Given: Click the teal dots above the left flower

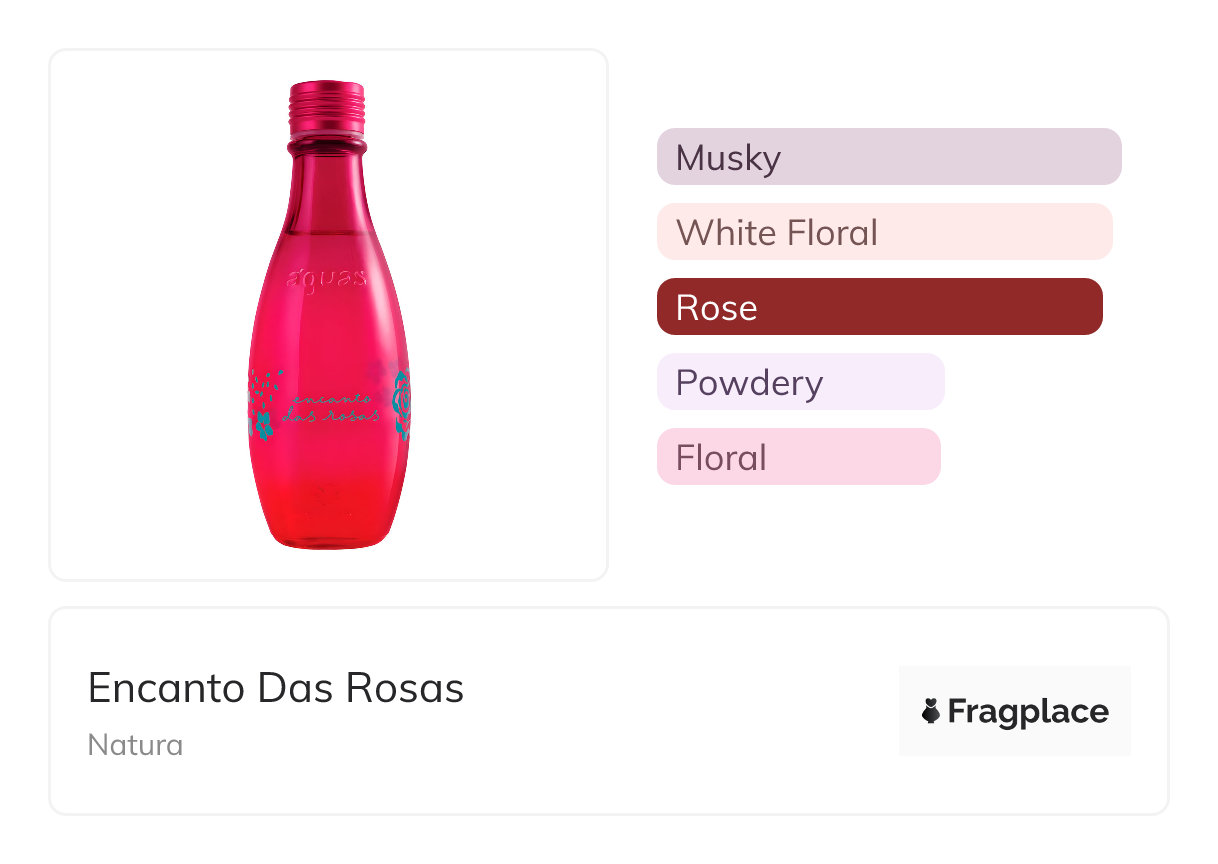Looking at the screenshot, I should (262, 385).
